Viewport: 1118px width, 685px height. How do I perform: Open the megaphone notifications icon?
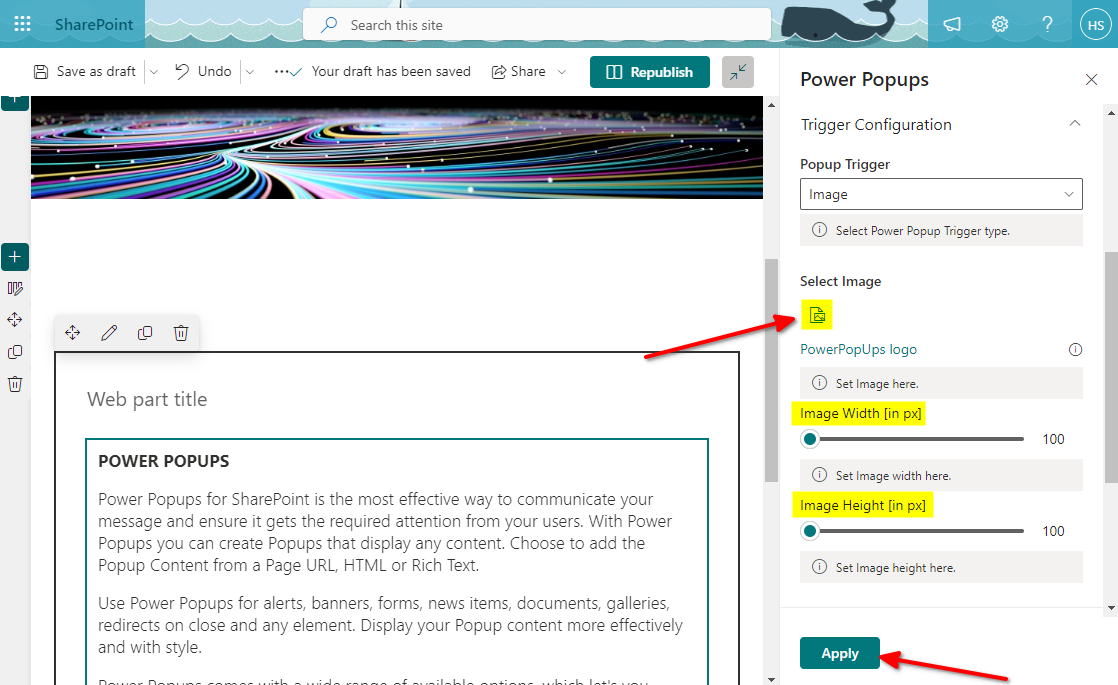click(x=952, y=24)
